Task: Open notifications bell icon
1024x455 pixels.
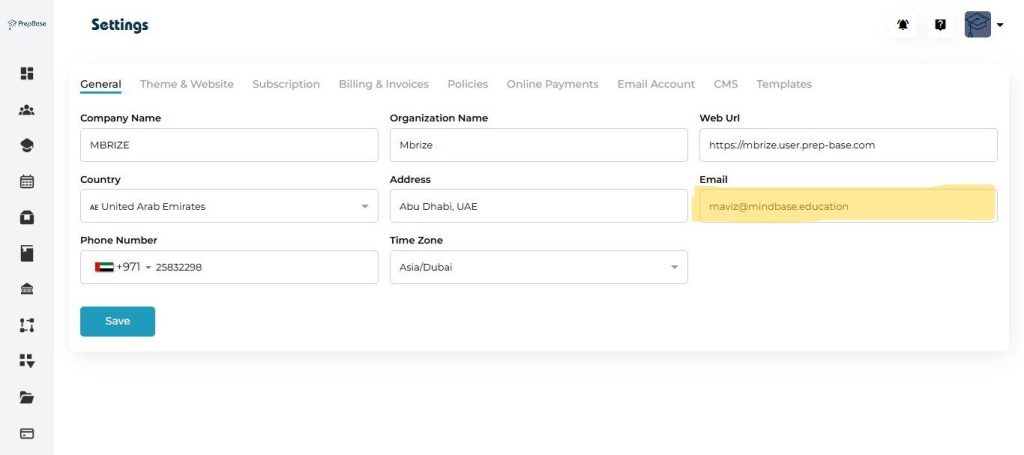Action: [903, 25]
